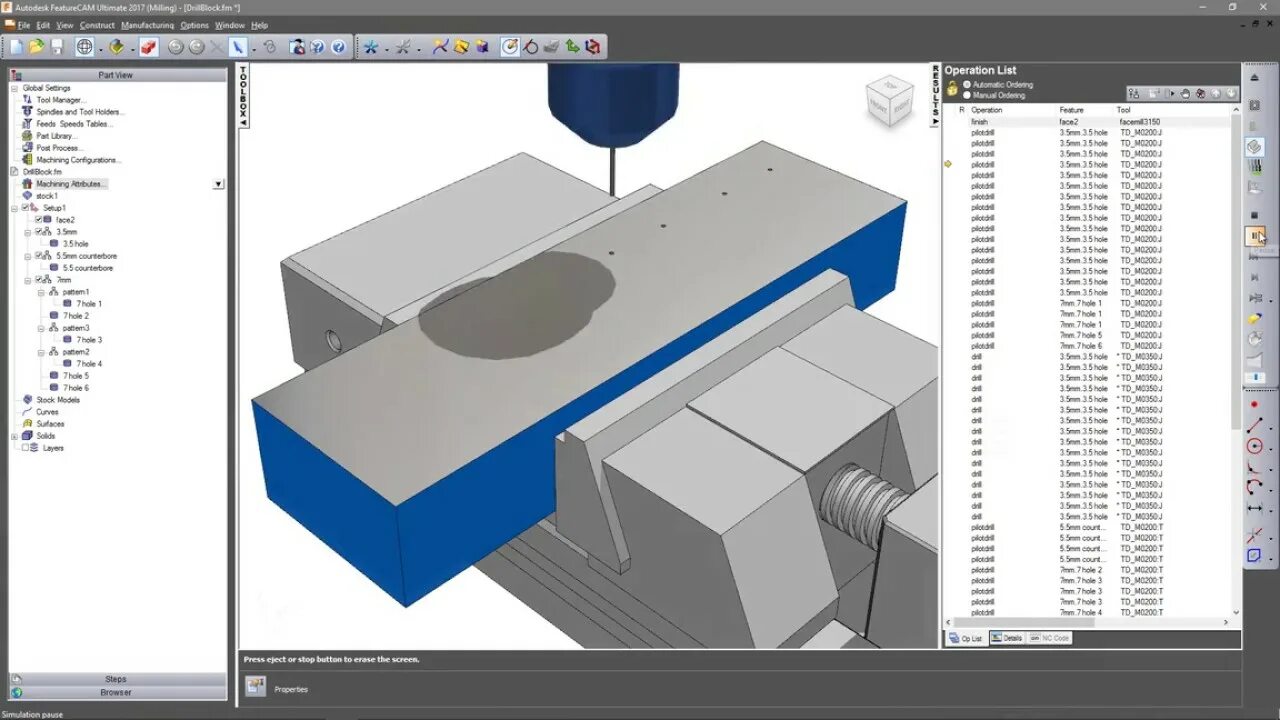This screenshot has width=1280, height=720.
Task: Click the purple solid cube icon
Action: click(482, 46)
